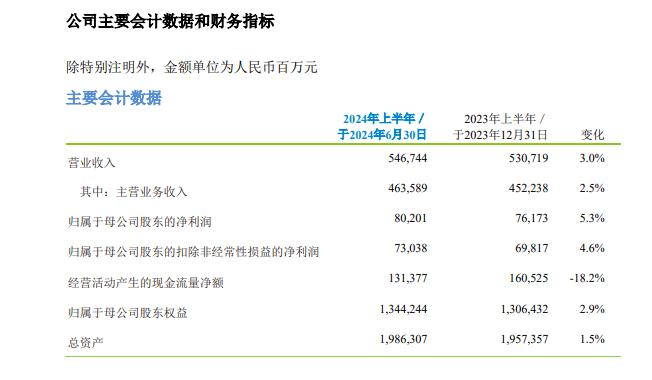
Task: Click the 2023年上半年 column header
Action: (500, 126)
